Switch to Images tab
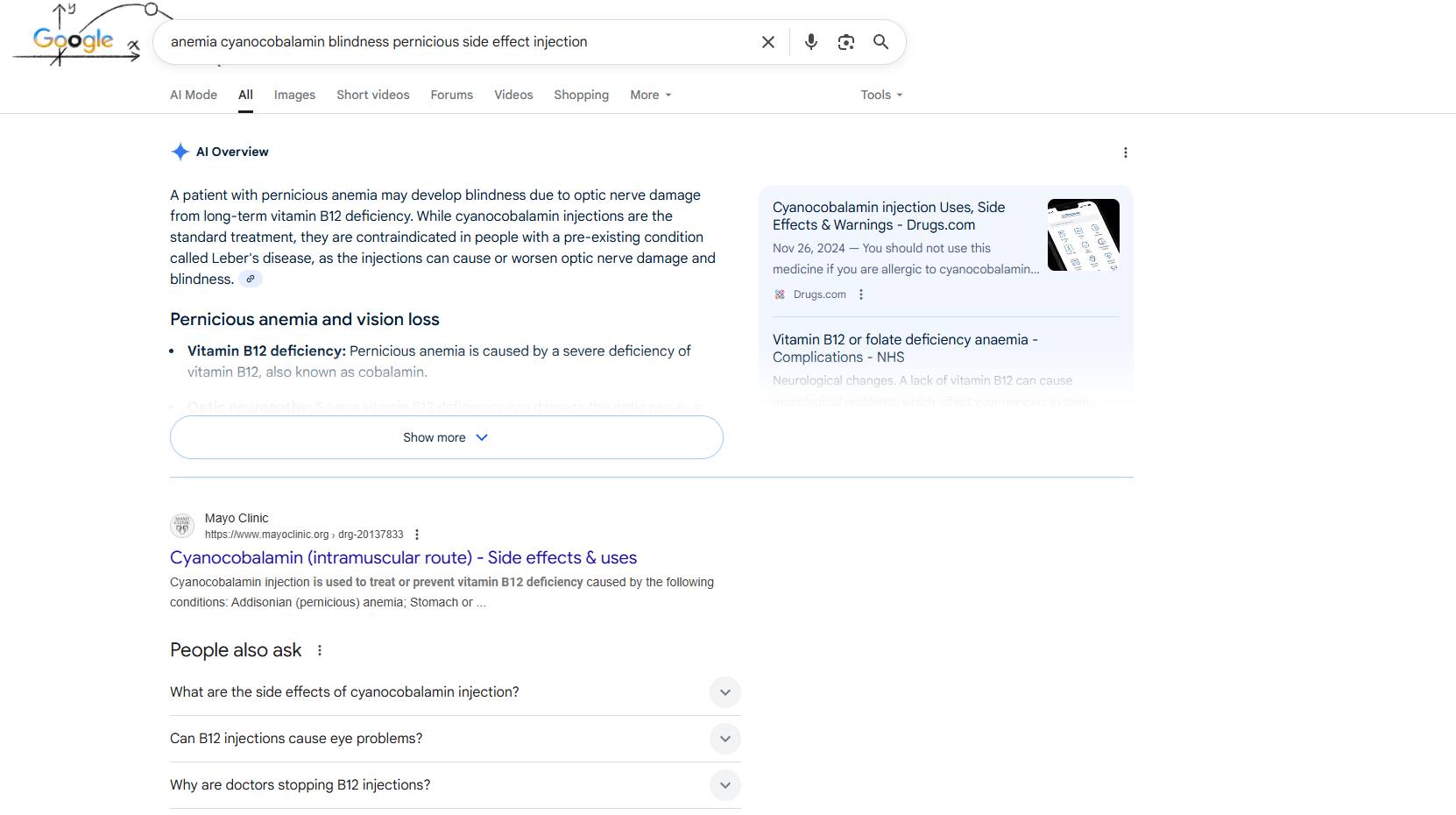Screen dimensions: 1456x815 tap(294, 95)
